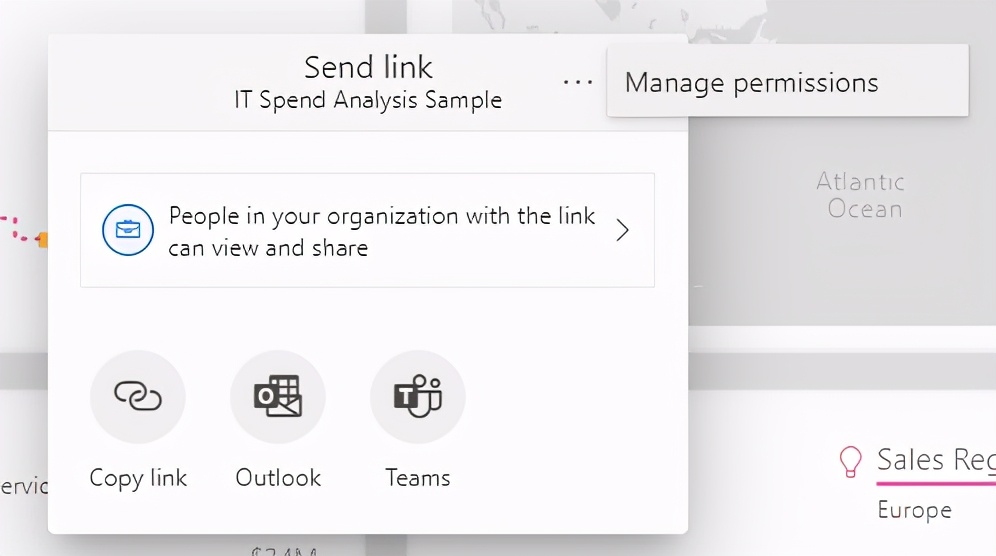Select the Europe label under Sales

914,511
